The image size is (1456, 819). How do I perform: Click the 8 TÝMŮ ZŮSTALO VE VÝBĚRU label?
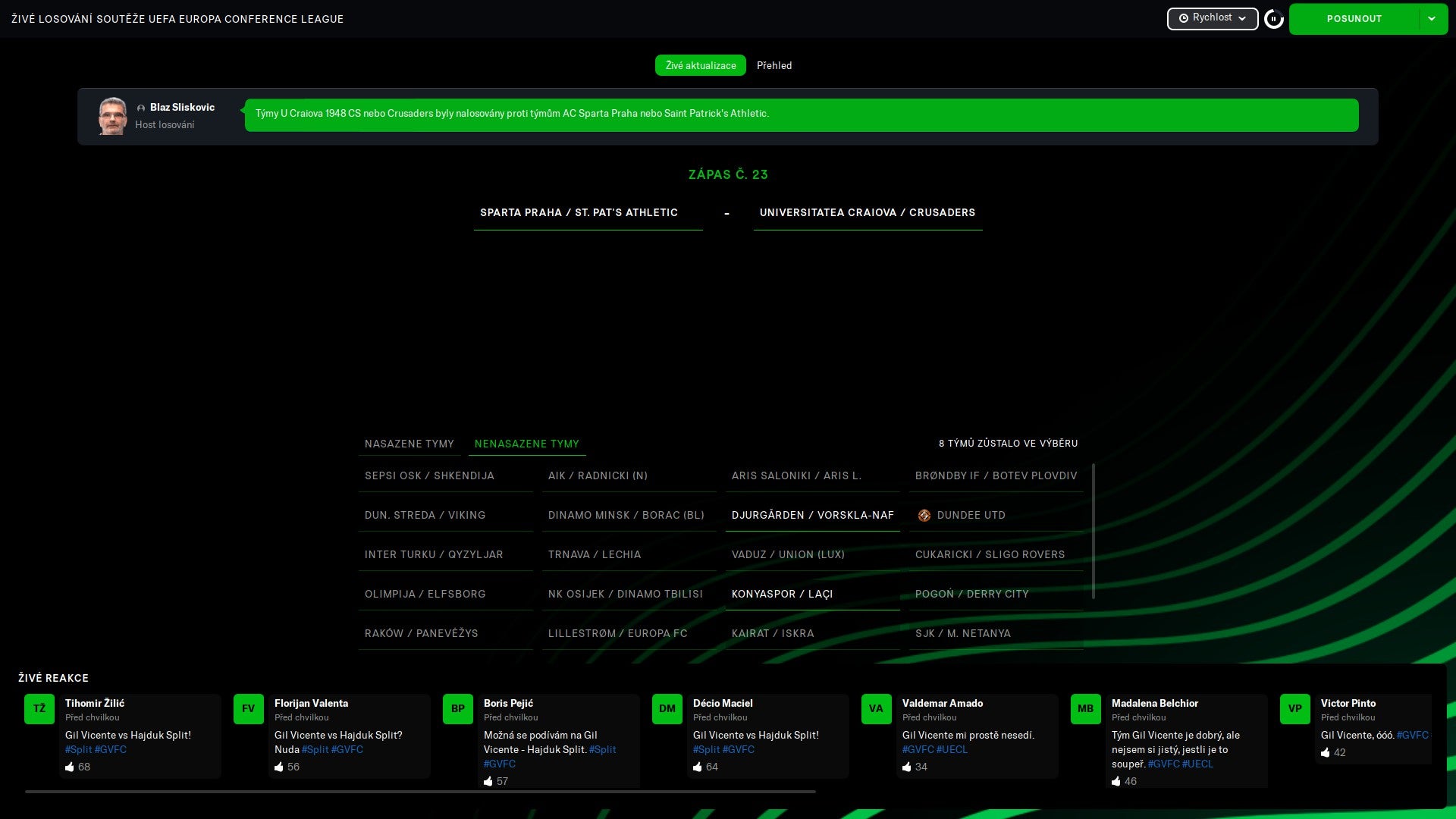(x=1008, y=444)
